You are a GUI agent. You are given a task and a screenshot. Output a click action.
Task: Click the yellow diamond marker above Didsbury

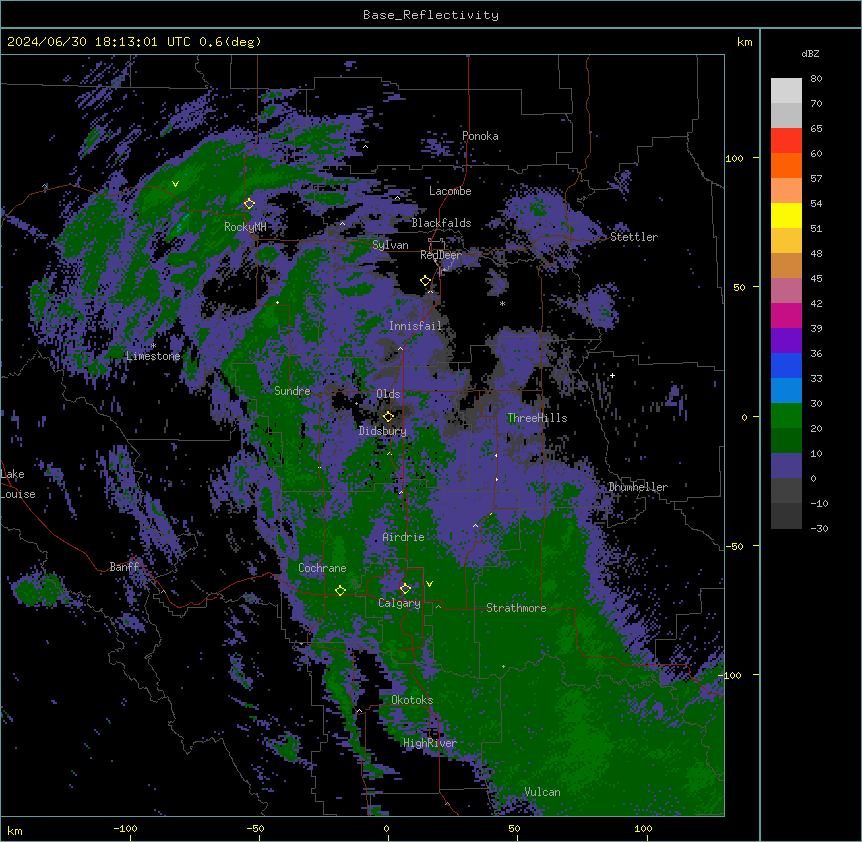click(x=388, y=416)
